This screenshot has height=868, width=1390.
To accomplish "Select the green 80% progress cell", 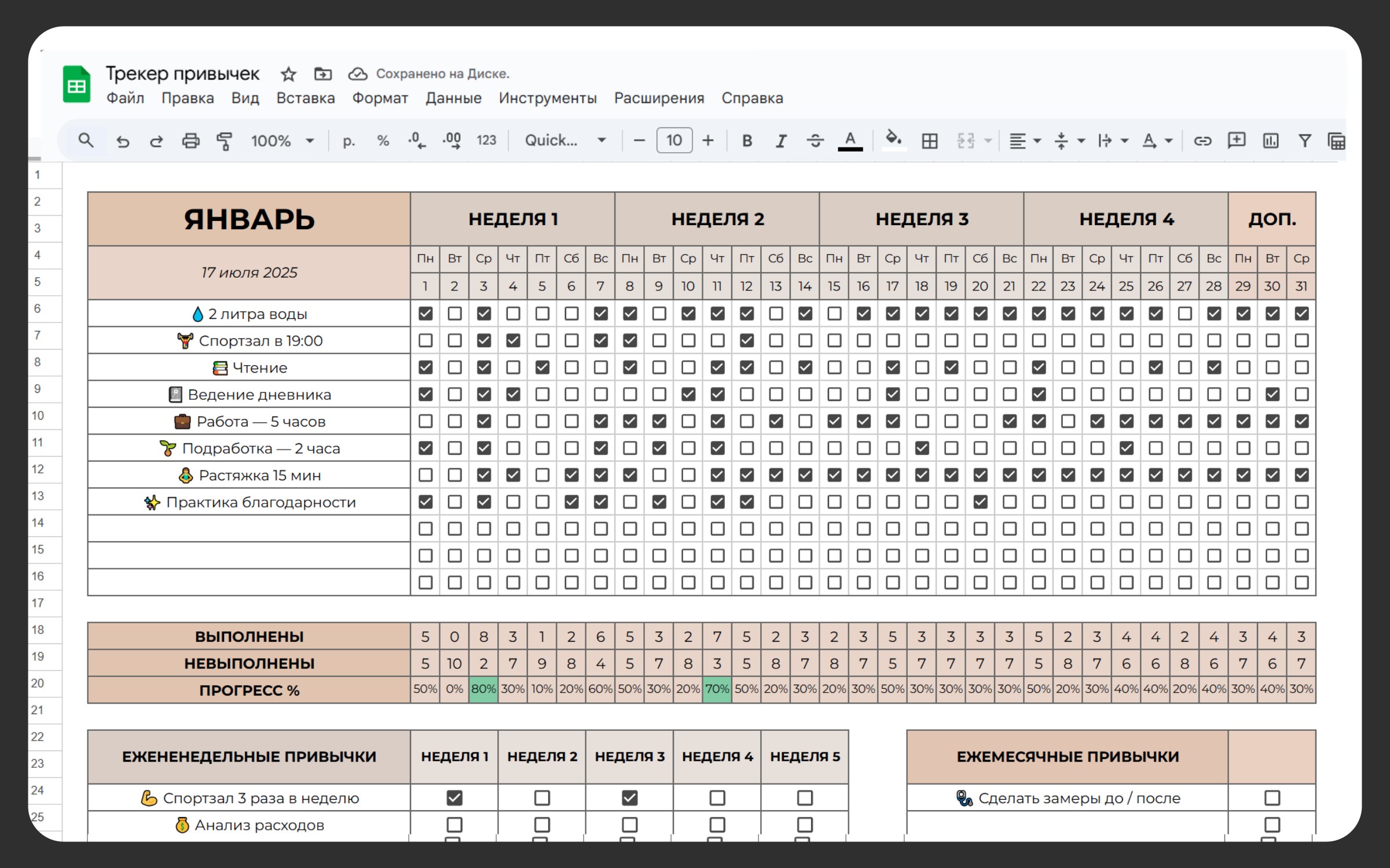I will (483, 689).
